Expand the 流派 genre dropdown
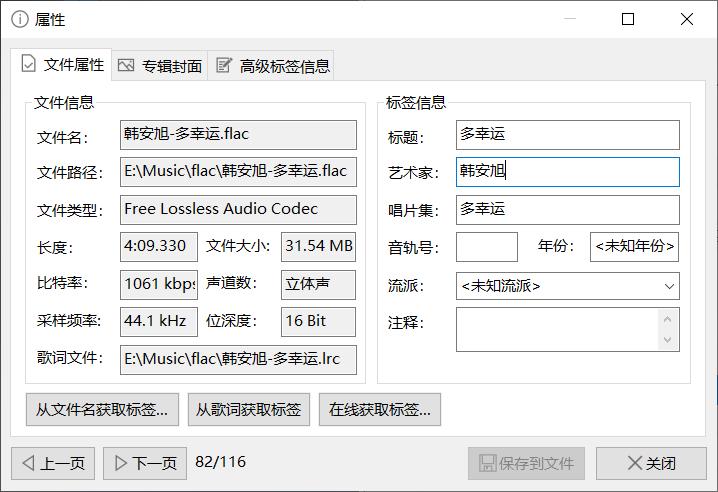 (x=669, y=286)
